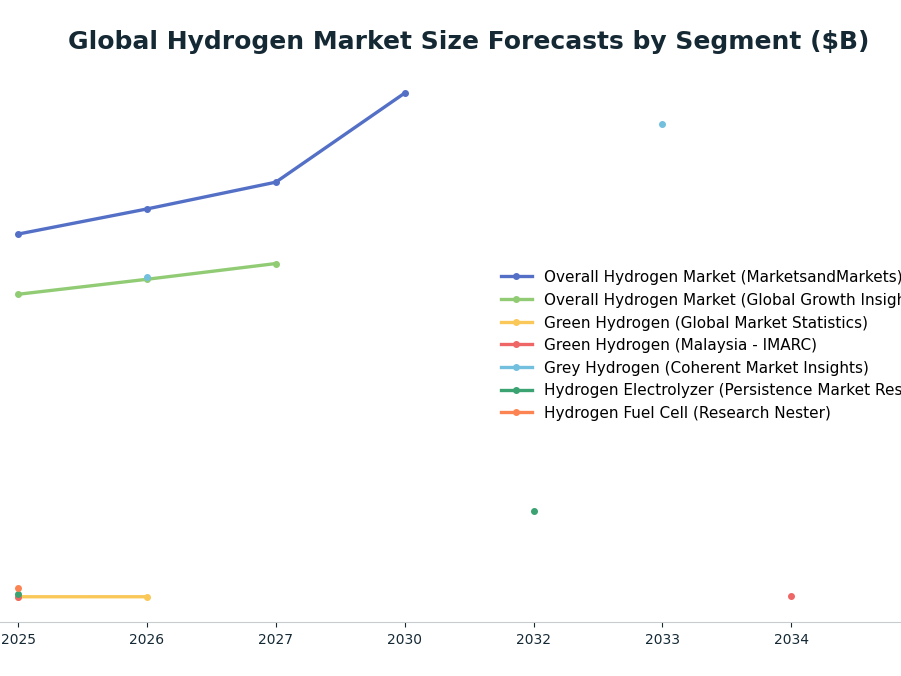The width and height of the screenshot is (901, 676).
Task: Click the blue MarketsandMarkets data point at 2030
Action: point(405,93)
